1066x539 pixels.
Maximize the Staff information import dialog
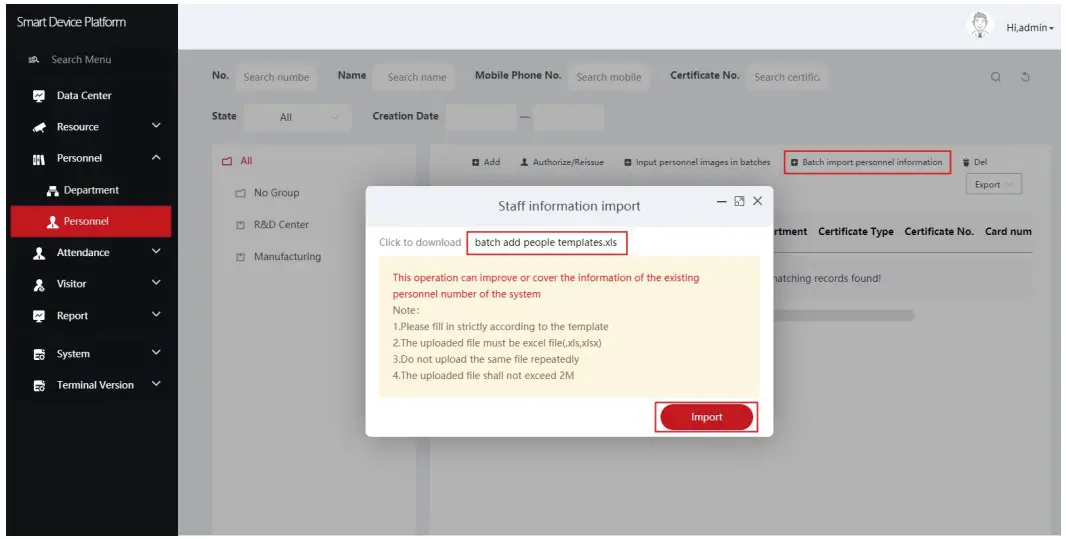739,201
